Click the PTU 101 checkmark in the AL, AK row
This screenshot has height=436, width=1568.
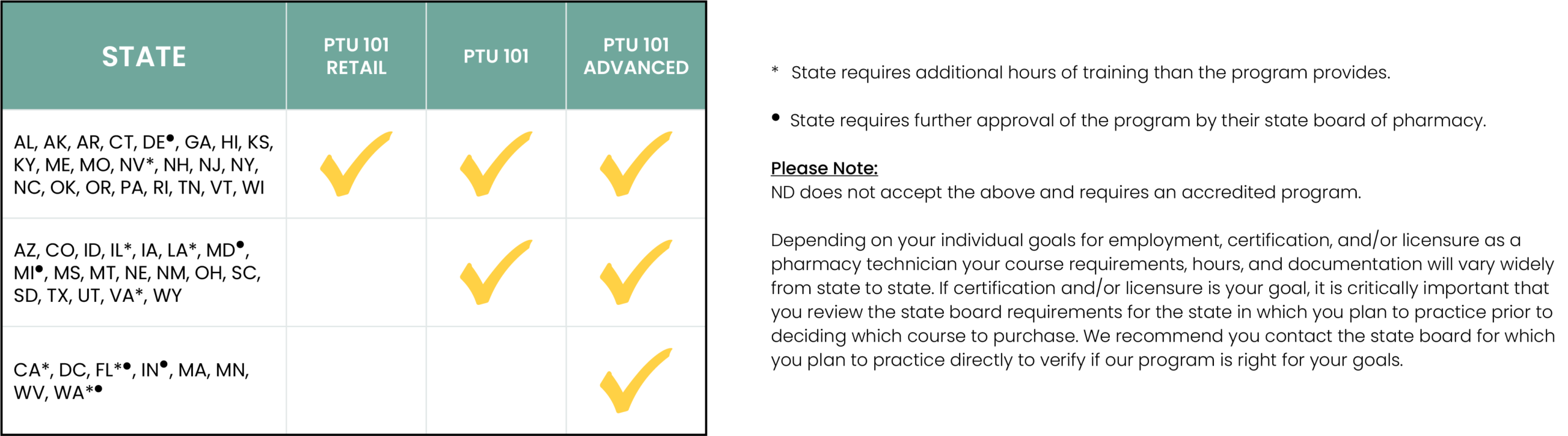tap(495, 164)
